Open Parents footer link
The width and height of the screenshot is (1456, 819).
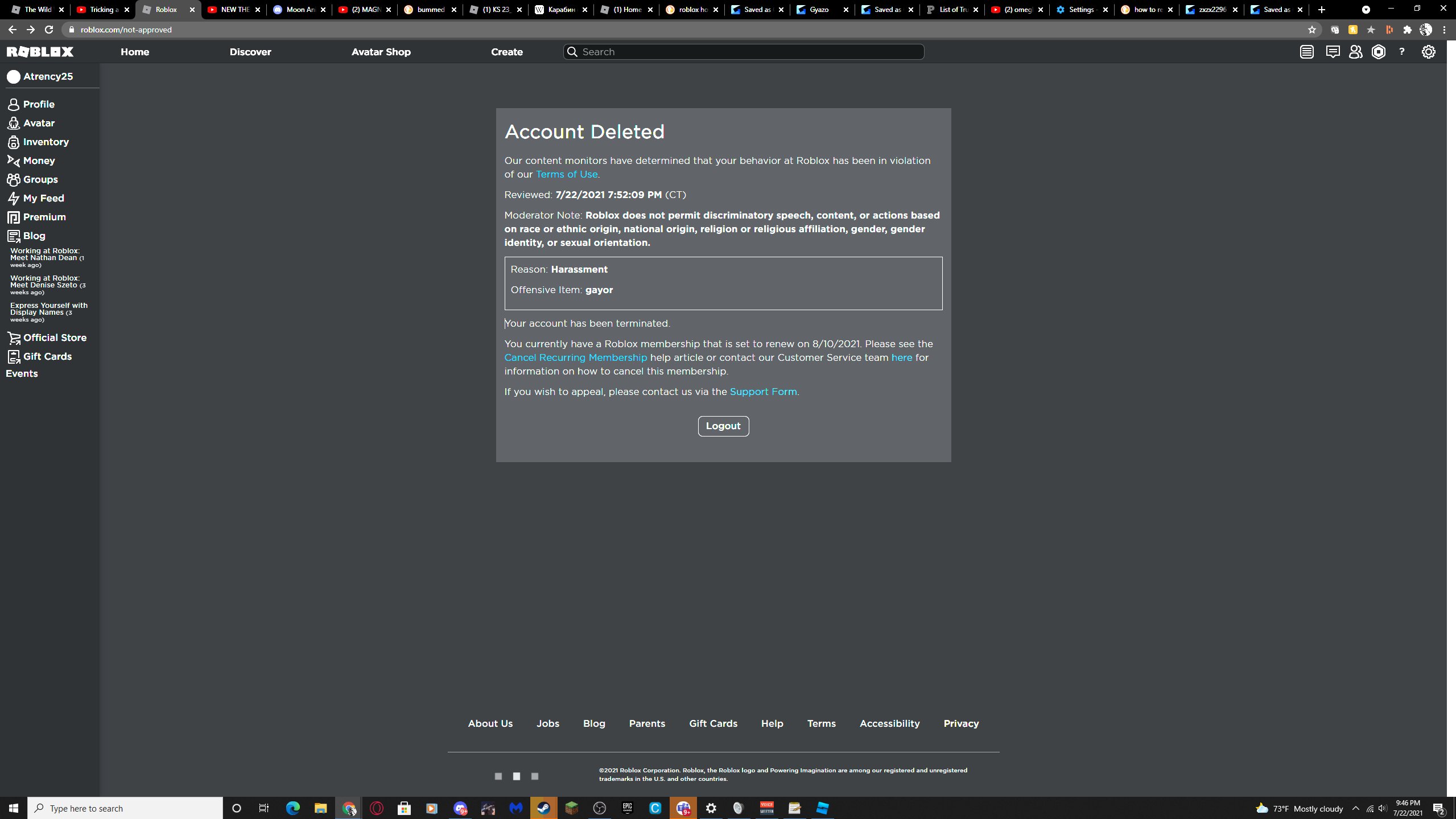pyautogui.click(x=647, y=724)
